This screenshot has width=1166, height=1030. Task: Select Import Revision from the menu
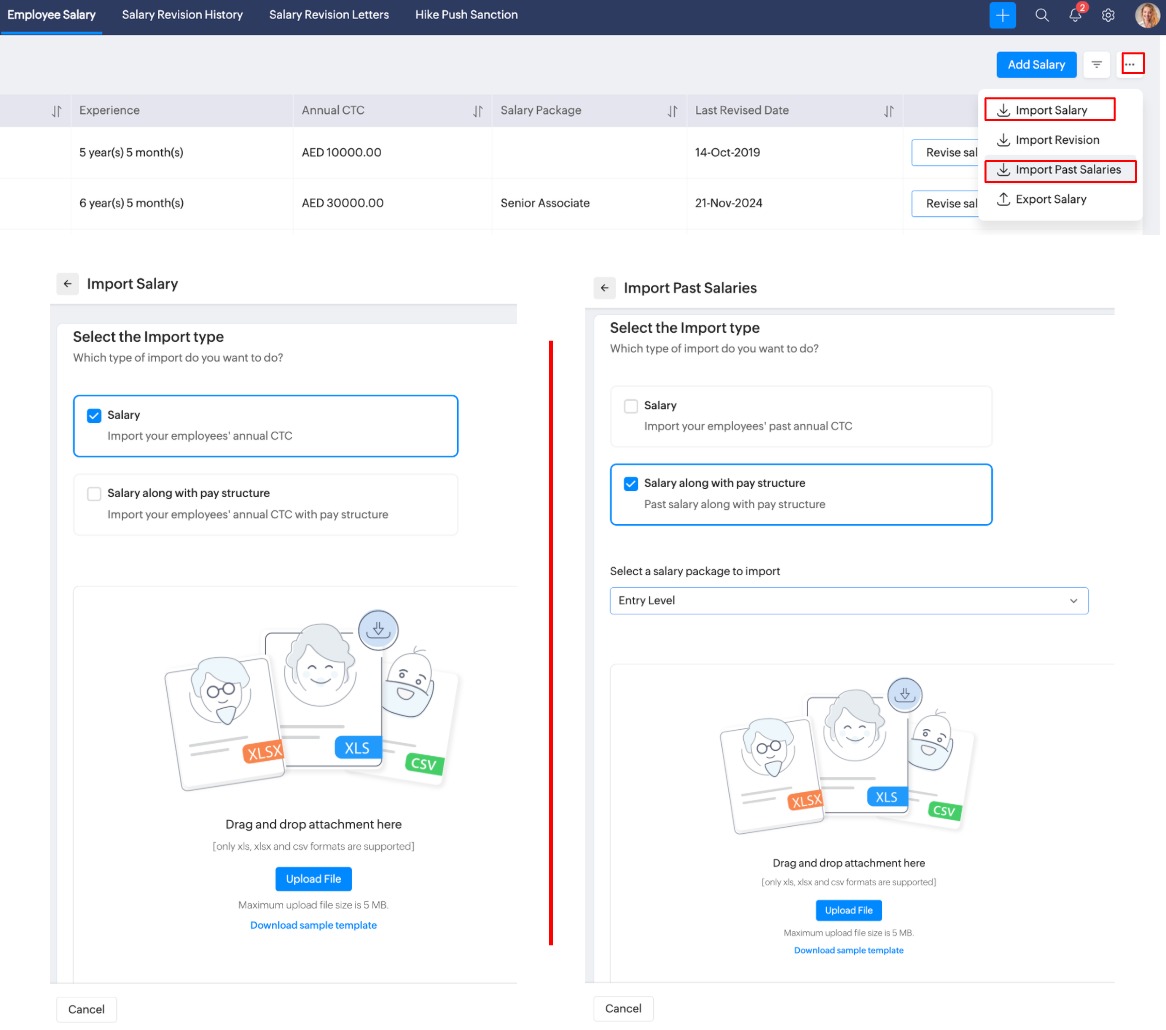click(x=1057, y=140)
